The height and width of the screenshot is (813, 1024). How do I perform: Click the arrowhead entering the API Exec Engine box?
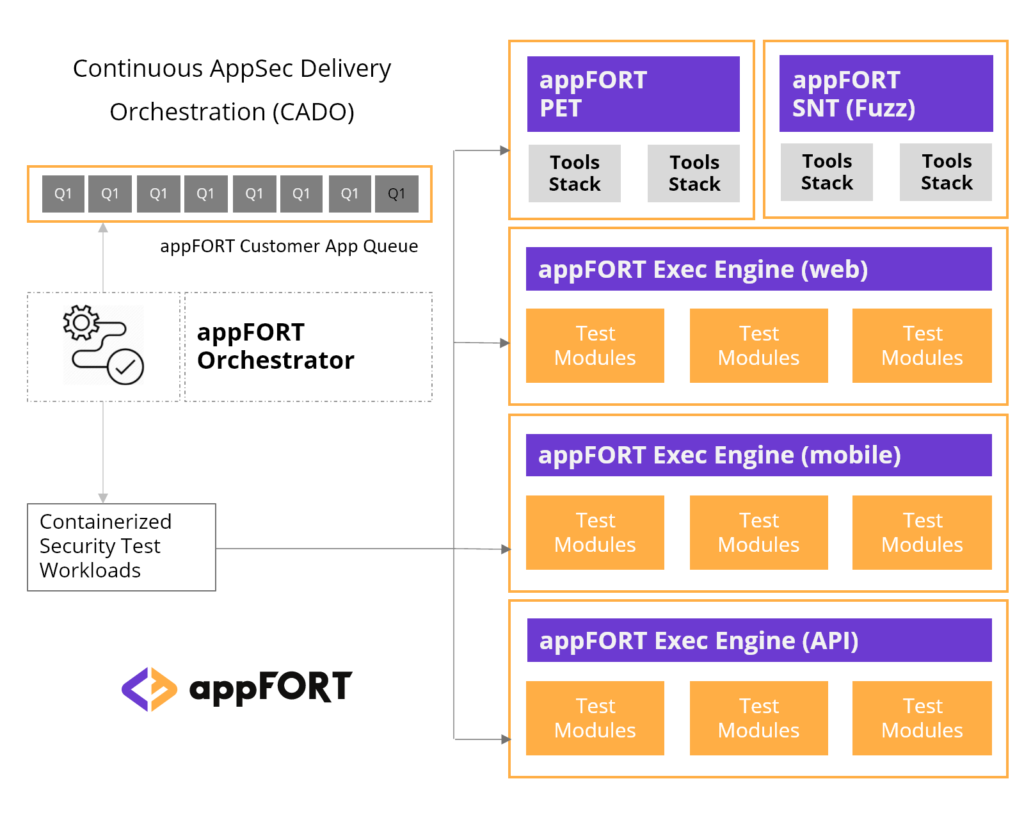click(503, 739)
